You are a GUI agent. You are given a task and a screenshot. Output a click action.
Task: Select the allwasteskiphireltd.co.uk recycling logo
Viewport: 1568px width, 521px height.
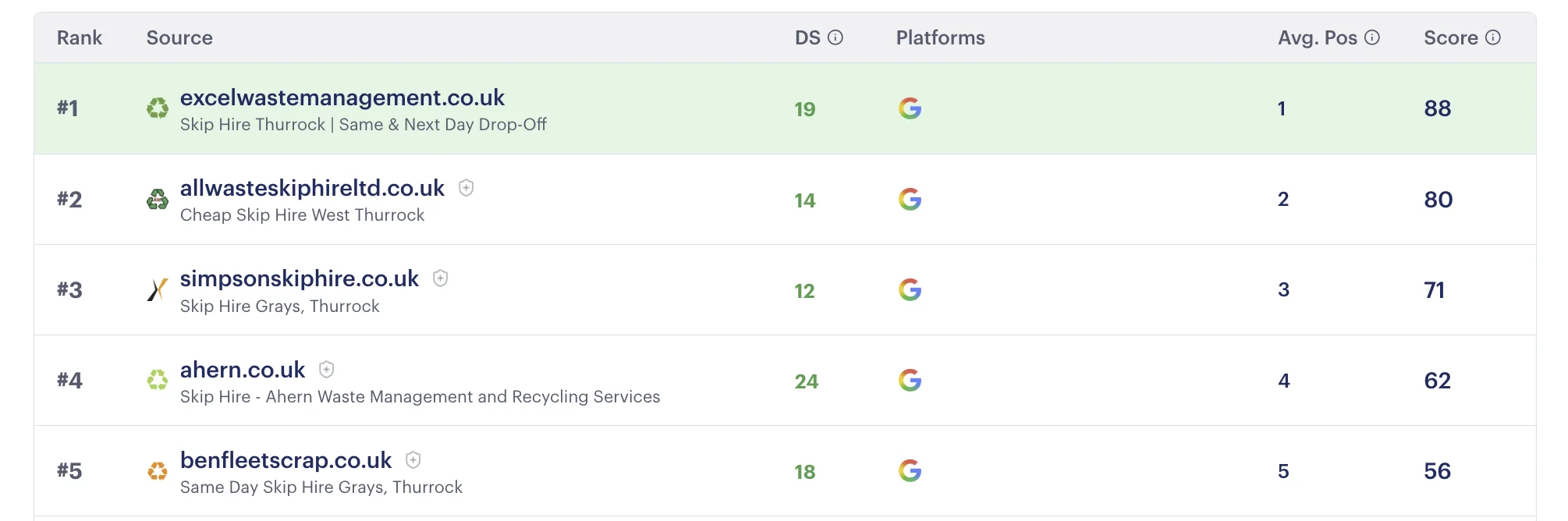[158, 200]
